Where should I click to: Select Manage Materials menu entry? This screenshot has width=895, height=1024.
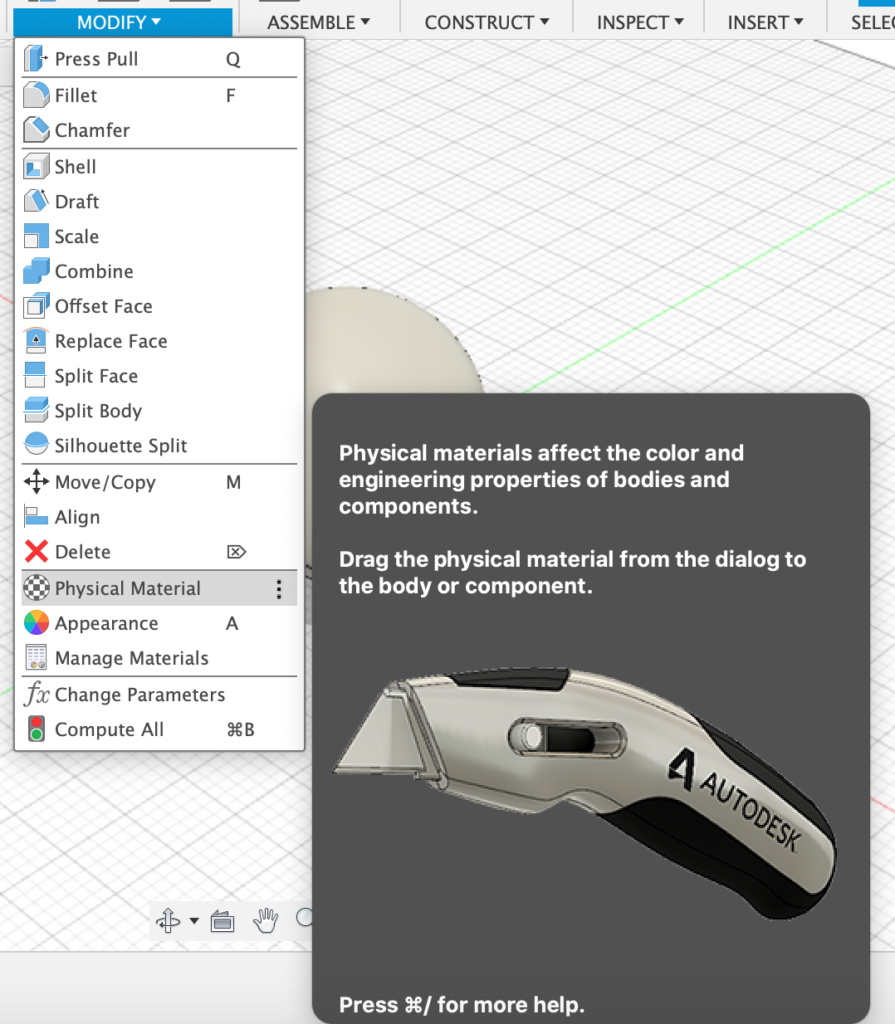pos(131,658)
